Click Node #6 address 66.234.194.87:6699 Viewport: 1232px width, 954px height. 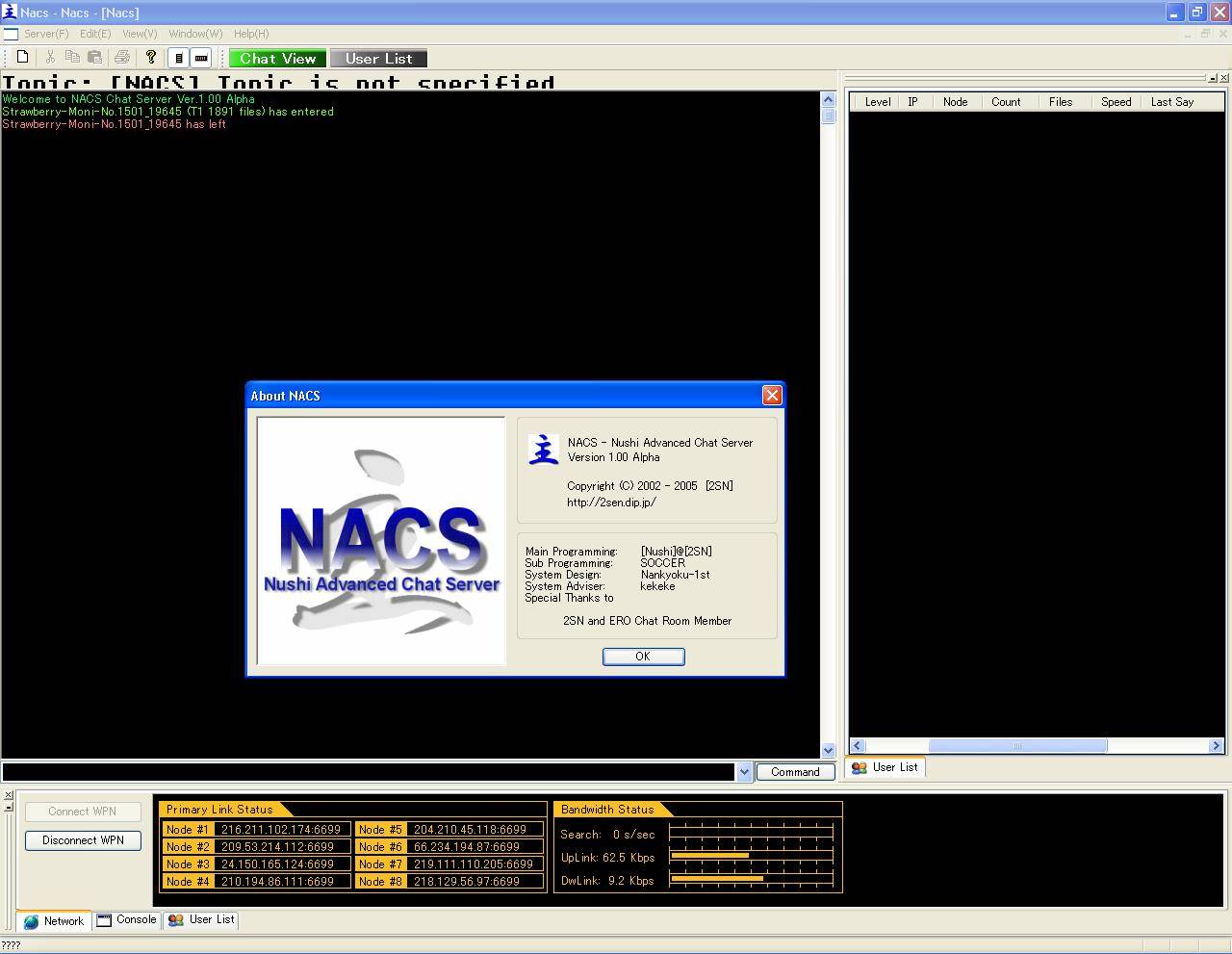point(475,847)
